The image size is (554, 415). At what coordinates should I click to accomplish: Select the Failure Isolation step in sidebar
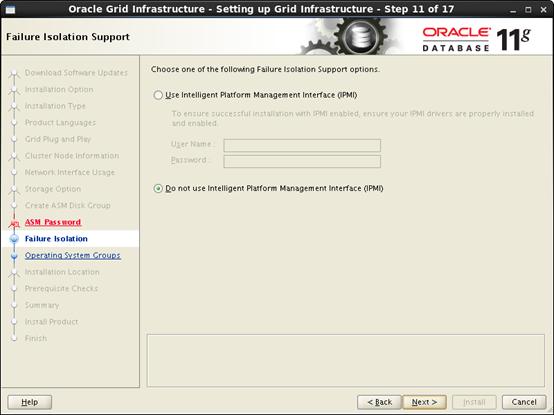56,239
